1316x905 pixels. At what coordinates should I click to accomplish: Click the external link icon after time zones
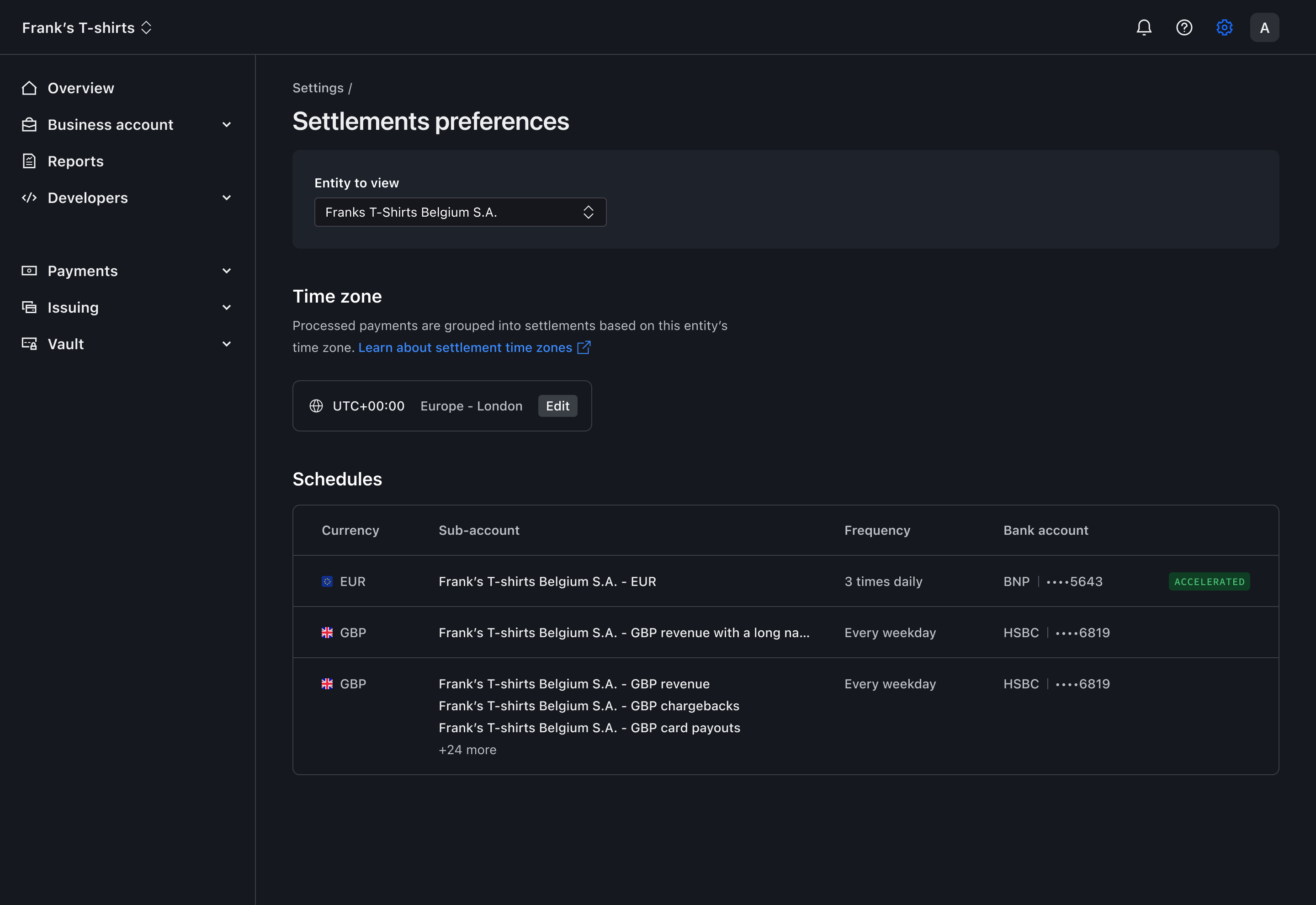[x=584, y=347]
